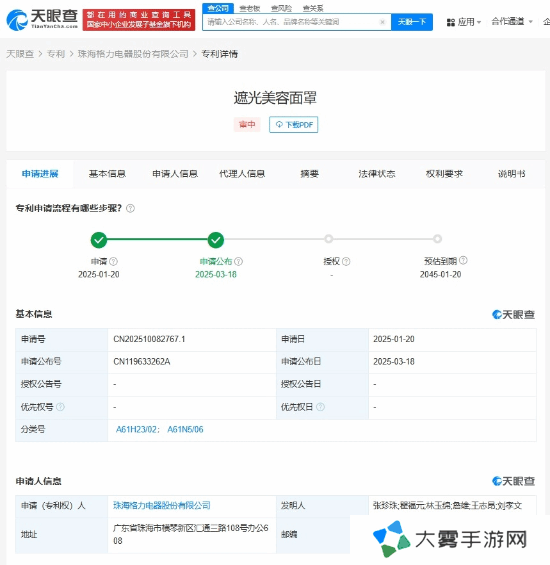The height and width of the screenshot is (565, 550).
Task: Select the 查风险 search tab
Action: [281, 8]
